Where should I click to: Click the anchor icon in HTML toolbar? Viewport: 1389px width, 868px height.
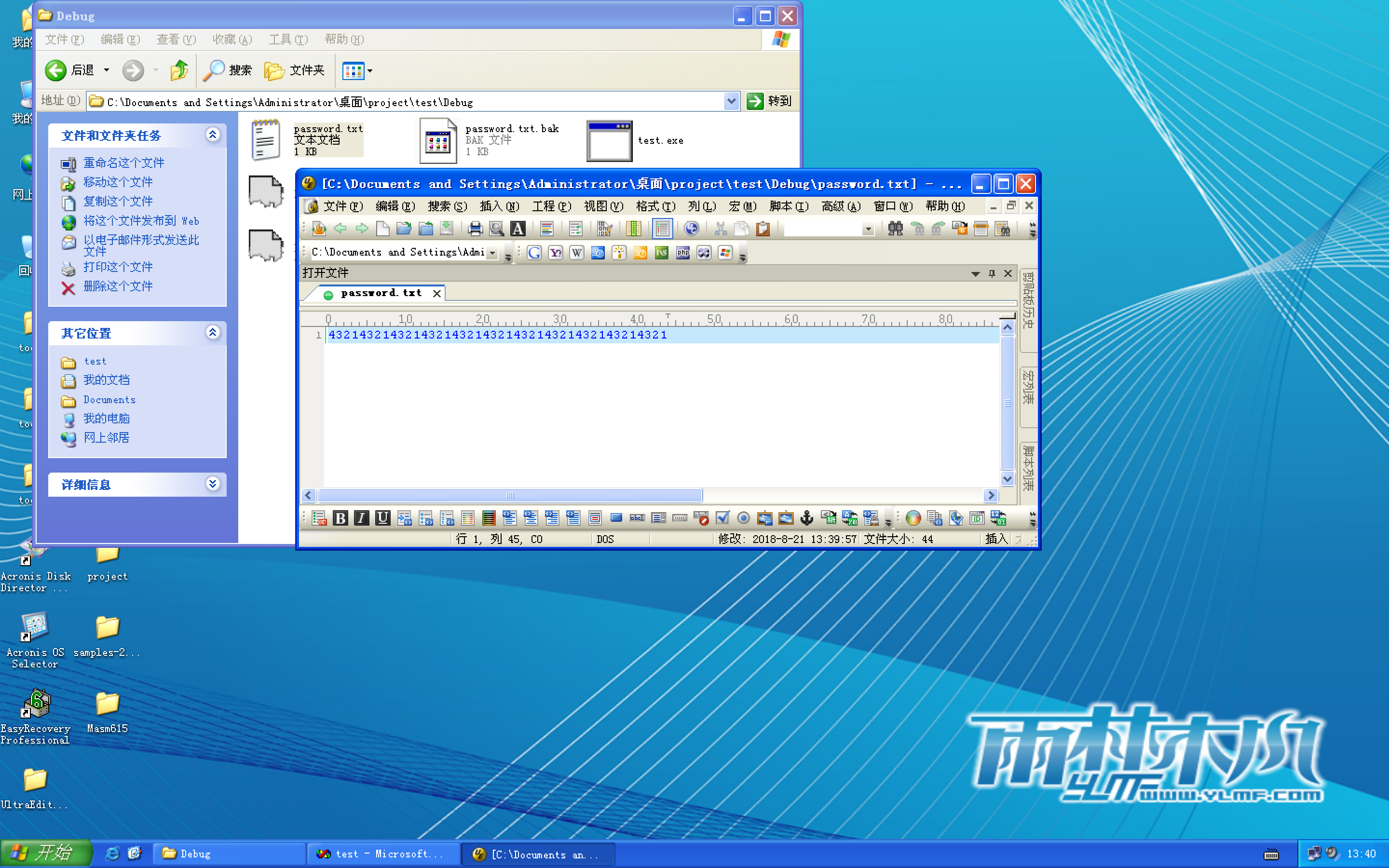[807, 518]
